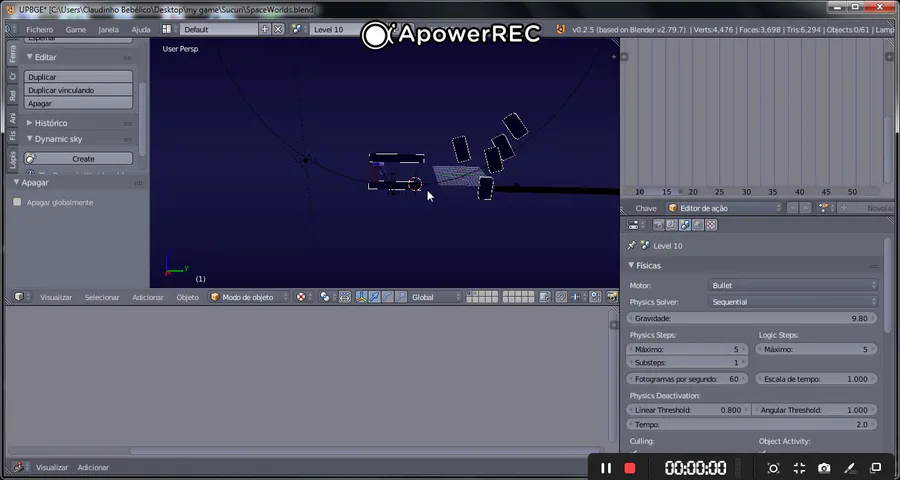The width and height of the screenshot is (900, 480).
Task: Click the move action down arrow icon
Action: tap(793, 208)
